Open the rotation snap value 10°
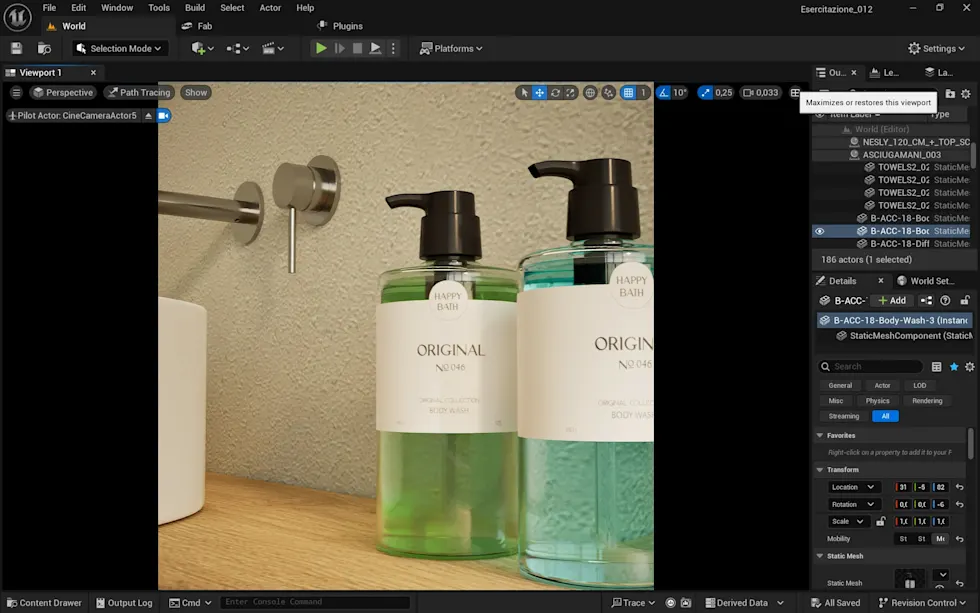980x613 pixels. pos(679,92)
